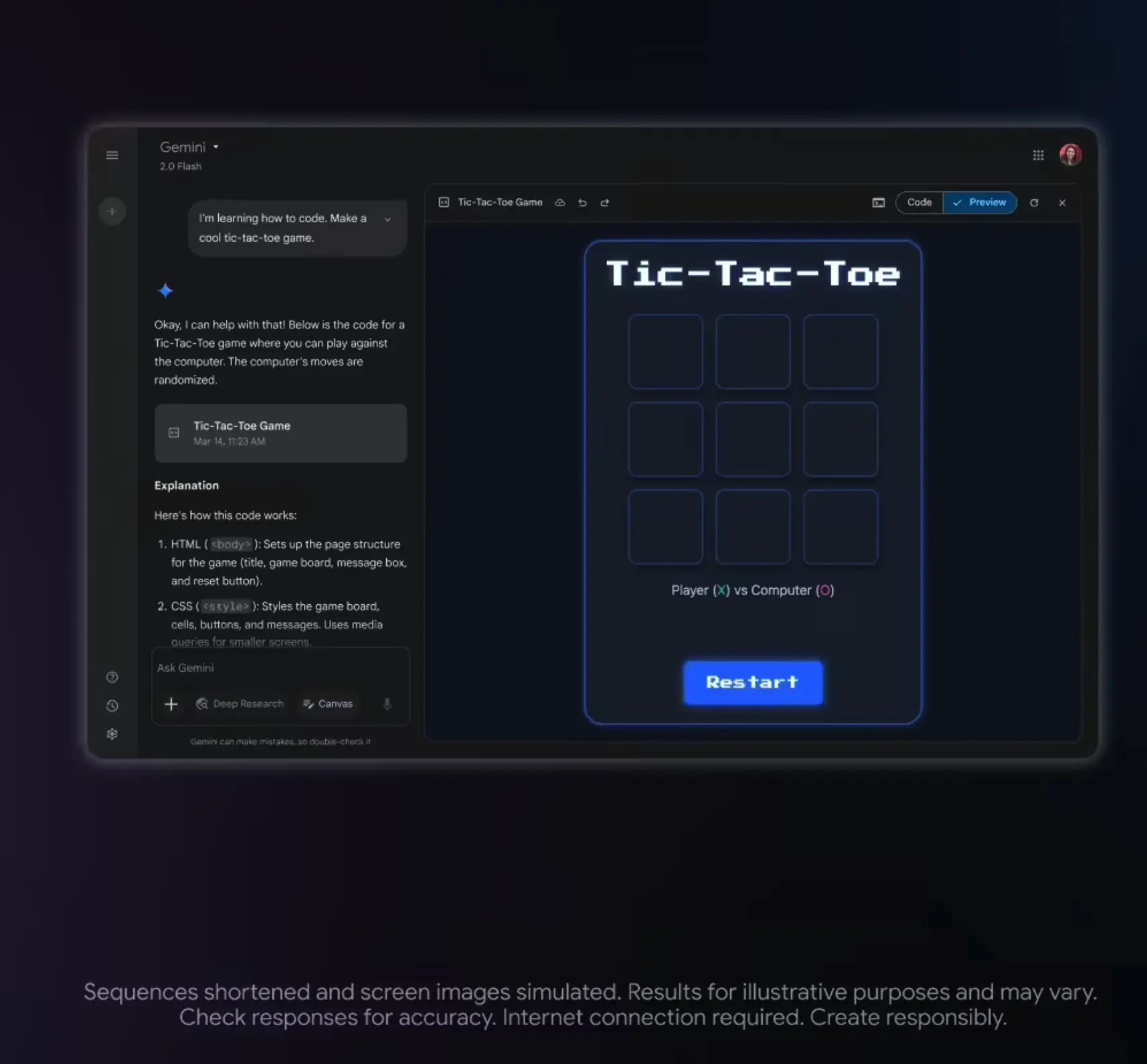This screenshot has width=1147, height=1064.
Task: Click the "Here's how this code works:" line
Action: click(x=226, y=516)
